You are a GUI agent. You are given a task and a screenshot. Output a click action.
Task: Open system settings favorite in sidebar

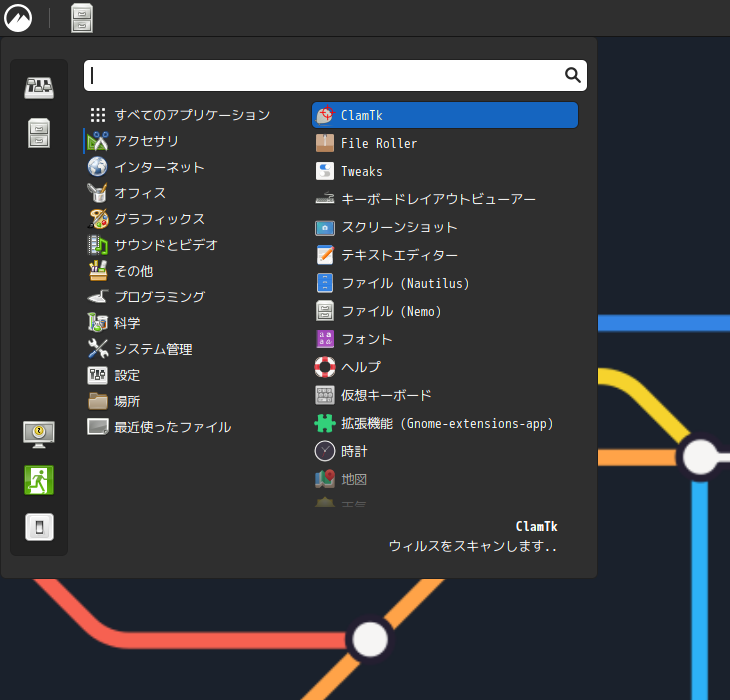click(x=39, y=88)
